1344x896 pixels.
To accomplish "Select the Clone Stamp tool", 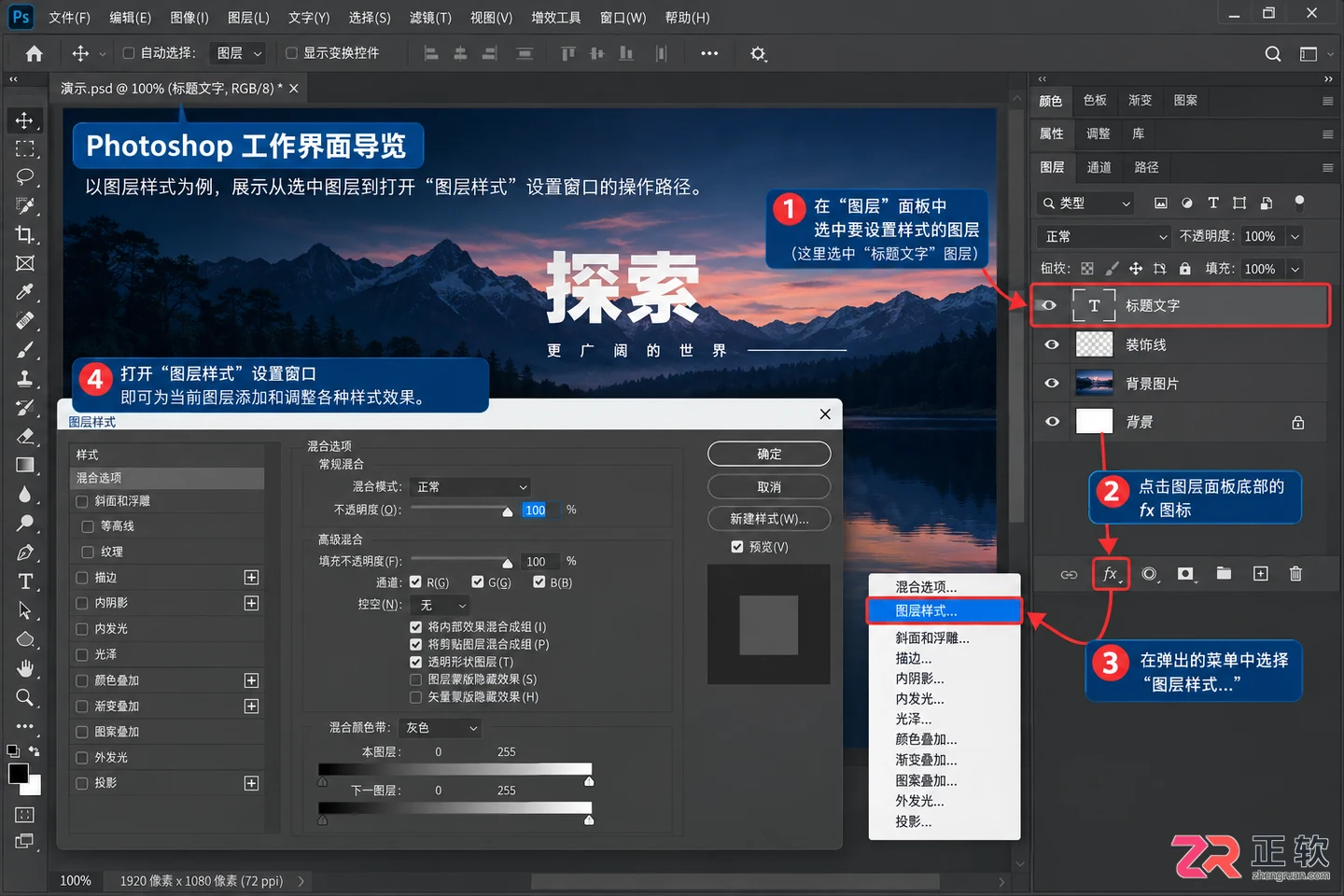I will [24, 379].
